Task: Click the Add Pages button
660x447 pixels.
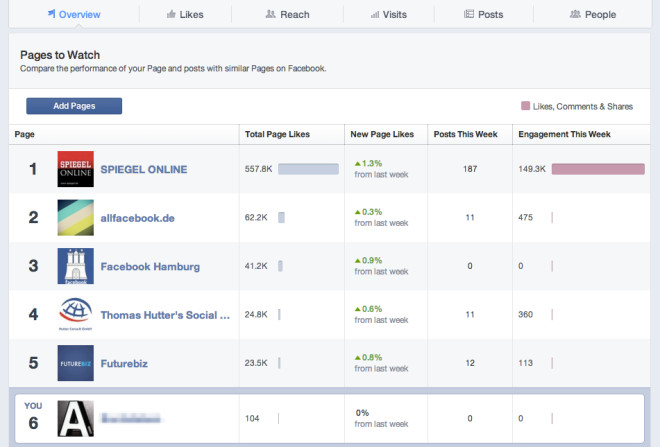Action: click(74, 106)
